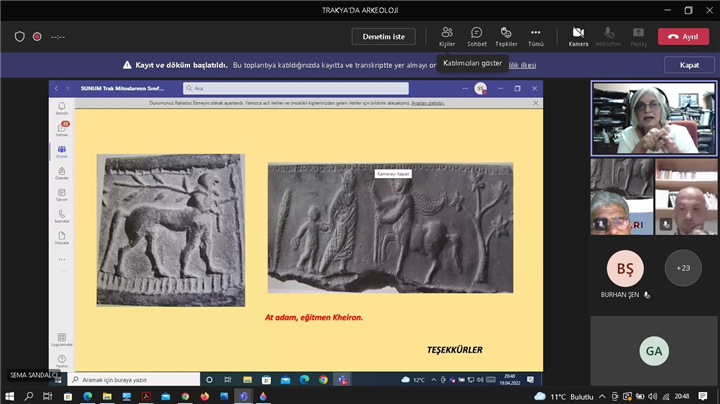Click the Yardım help icon in the shared sidebar
Viewport: 720px width, 404px height.
pyautogui.click(x=62, y=361)
